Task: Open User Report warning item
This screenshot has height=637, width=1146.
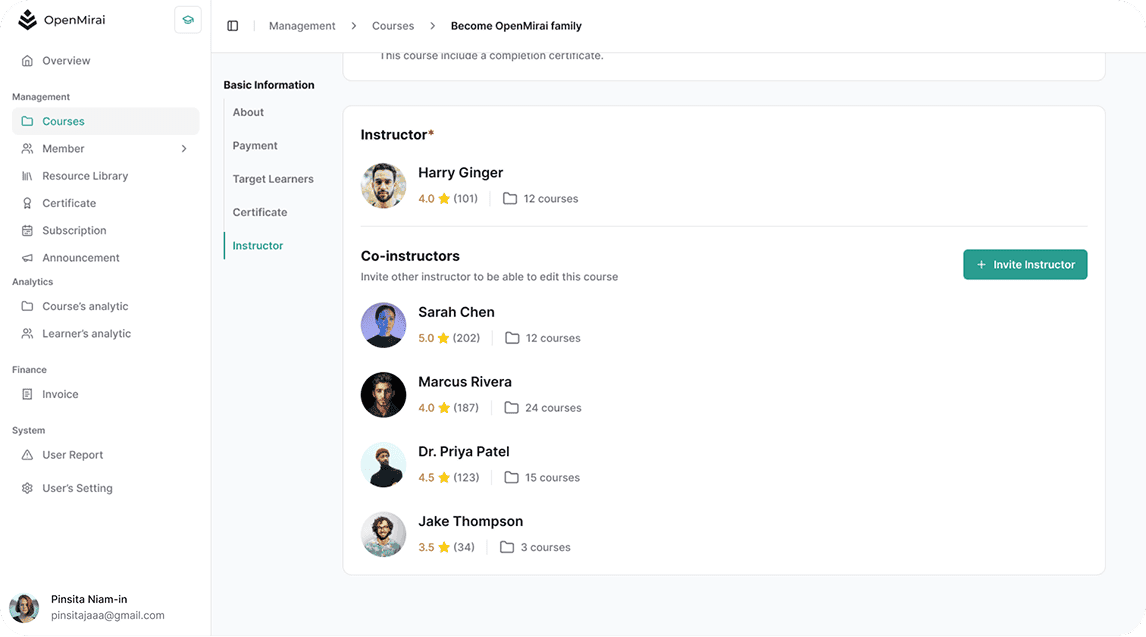Action: 72,455
